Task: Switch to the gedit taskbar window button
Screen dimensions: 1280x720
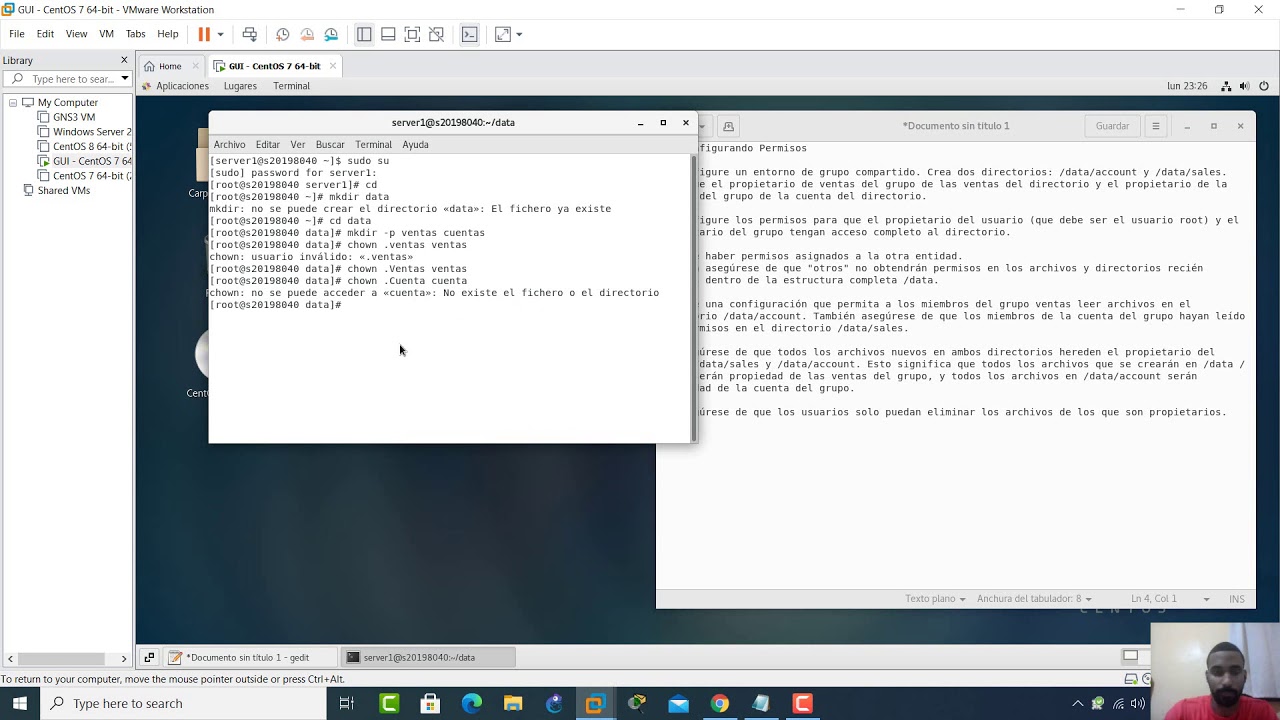Action: pos(250,657)
